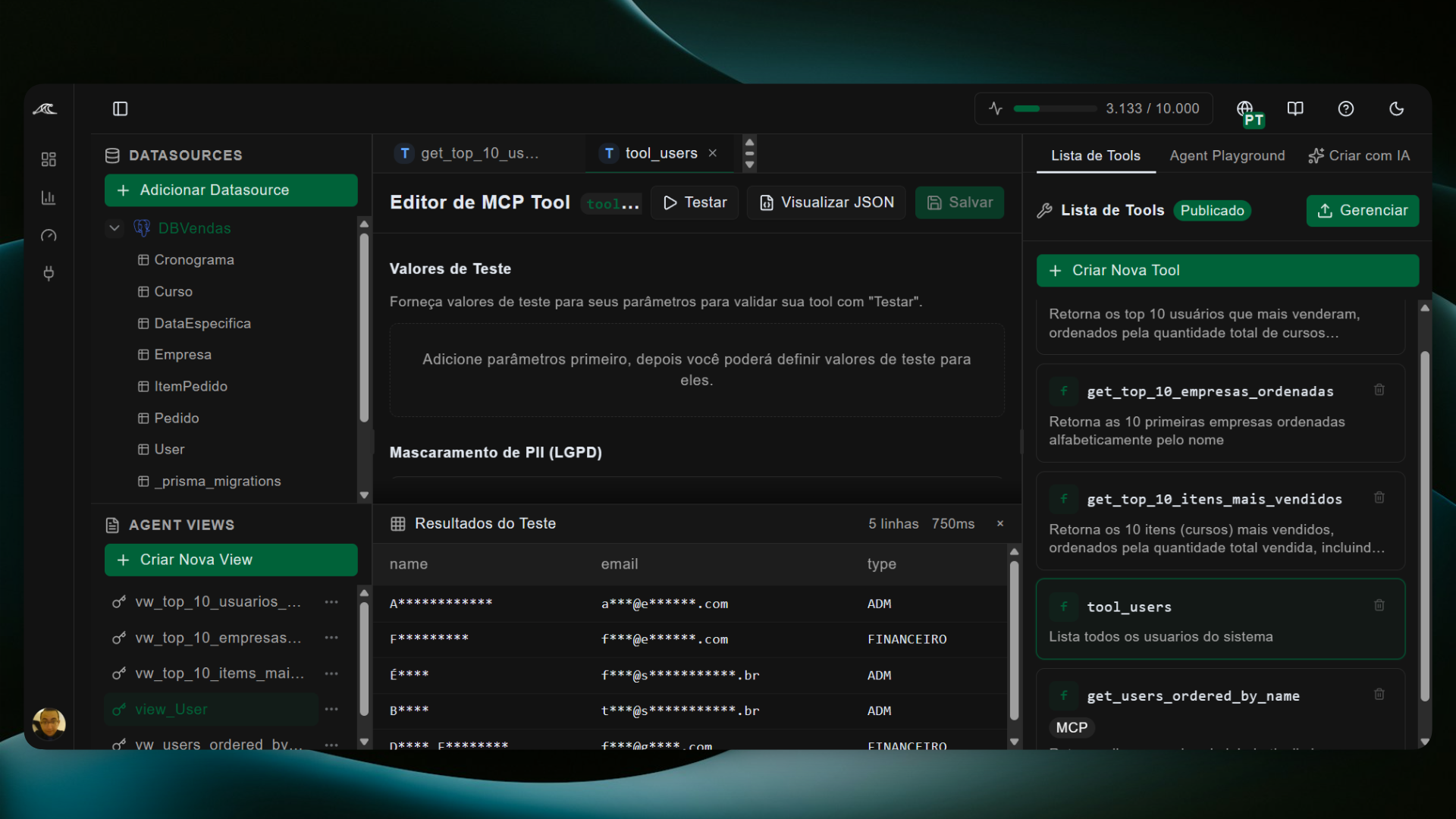
Task: Click the app logo icon
Action: 45,109
